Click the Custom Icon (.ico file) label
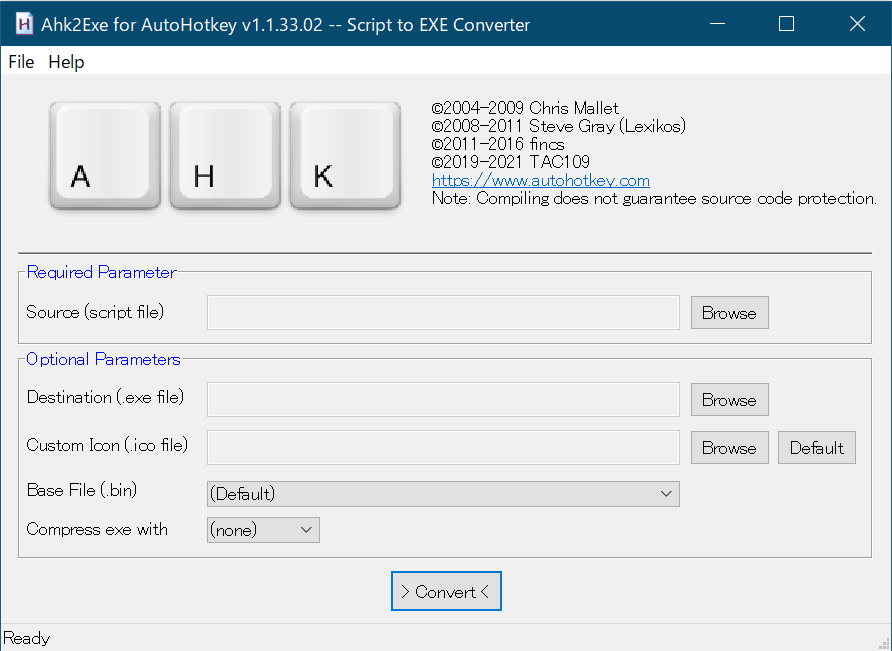Image resolution: width=892 pixels, height=651 pixels. (x=107, y=445)
